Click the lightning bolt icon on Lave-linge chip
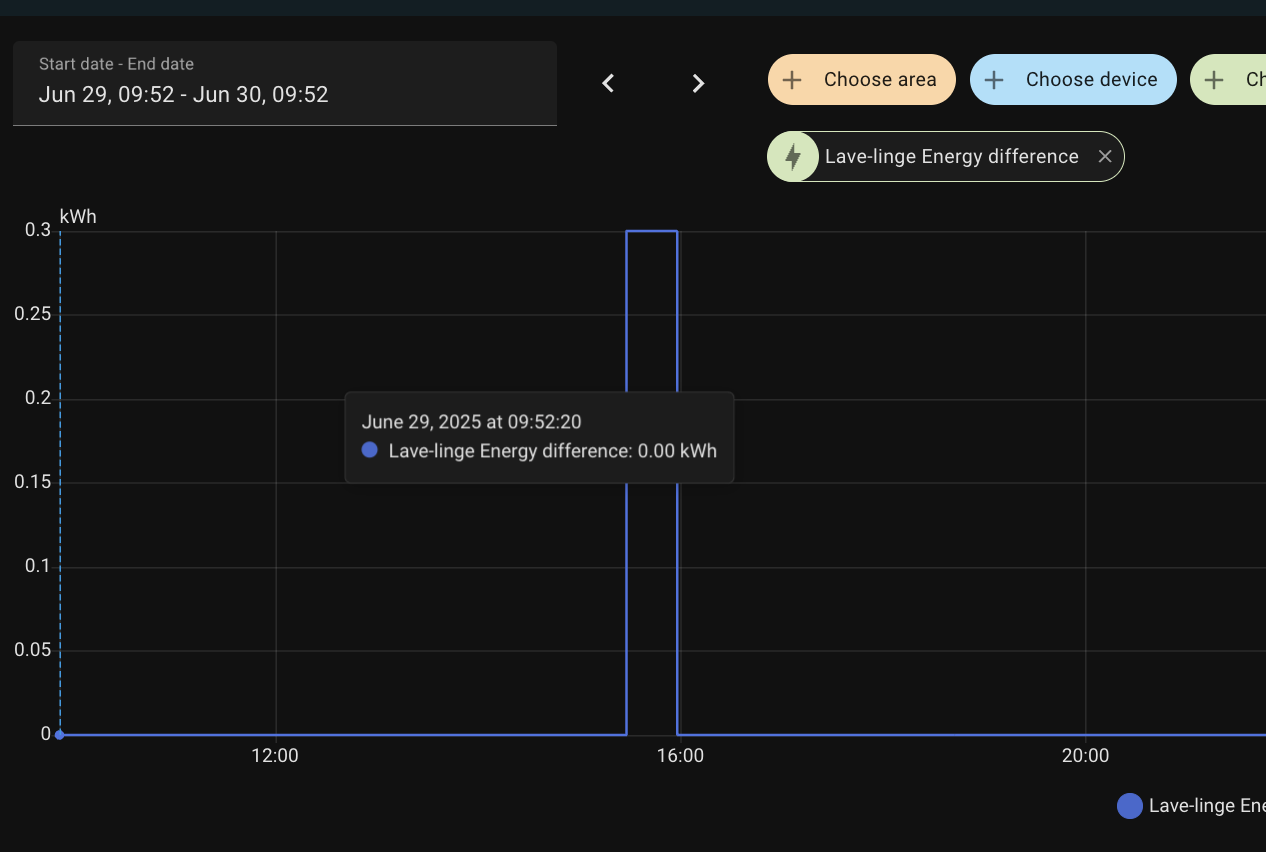This screenshot has width=1266, height=852. coord(793,157)
